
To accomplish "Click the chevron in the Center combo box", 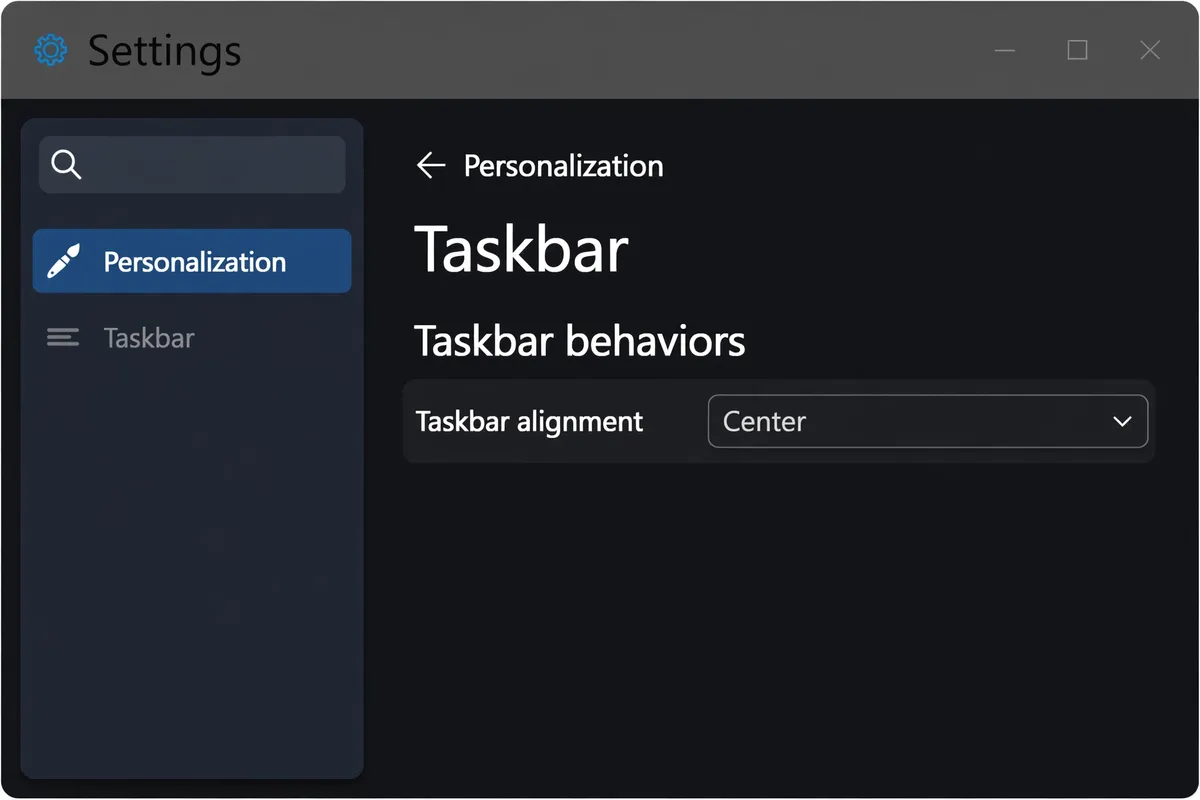I will point(1122,422).
